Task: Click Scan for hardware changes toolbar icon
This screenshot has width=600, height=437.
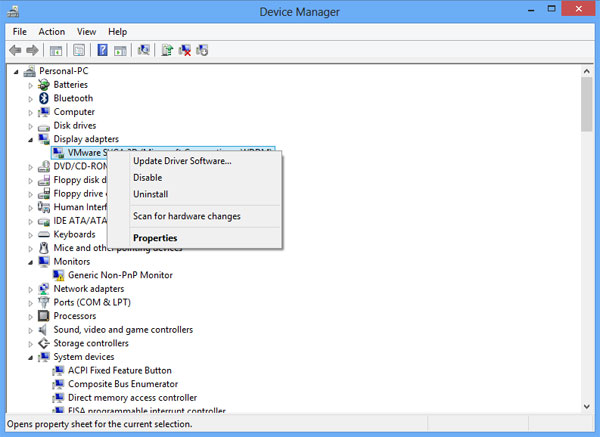Action: [x=144, y=50]
